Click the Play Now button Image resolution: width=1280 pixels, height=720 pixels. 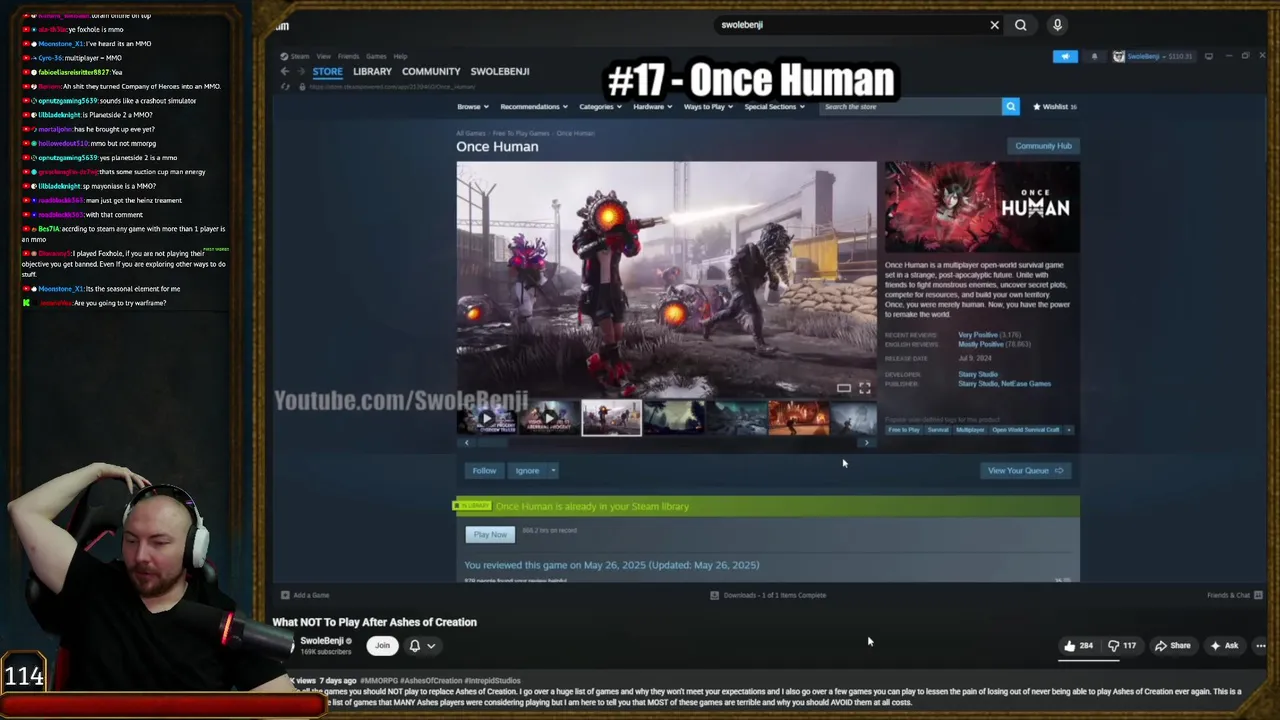(x=490, y=535)
